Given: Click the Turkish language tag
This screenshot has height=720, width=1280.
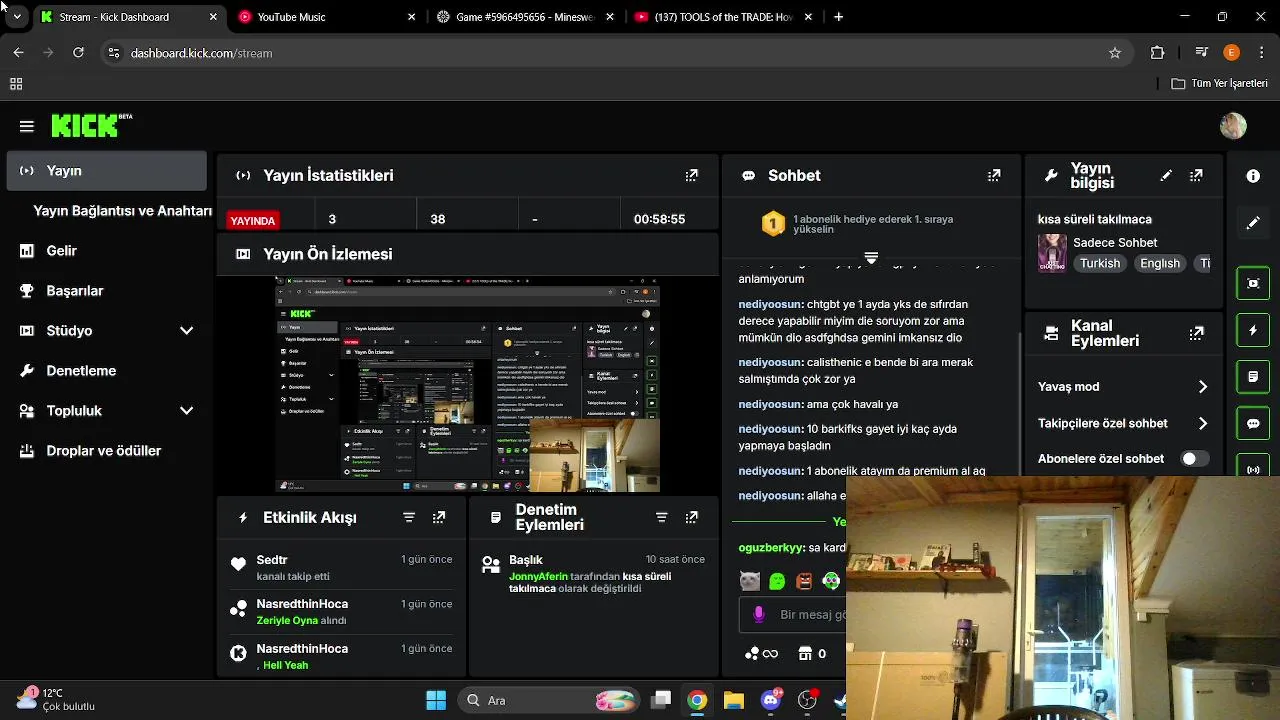Looking at the screenshot, I should tap(1099, 264).
